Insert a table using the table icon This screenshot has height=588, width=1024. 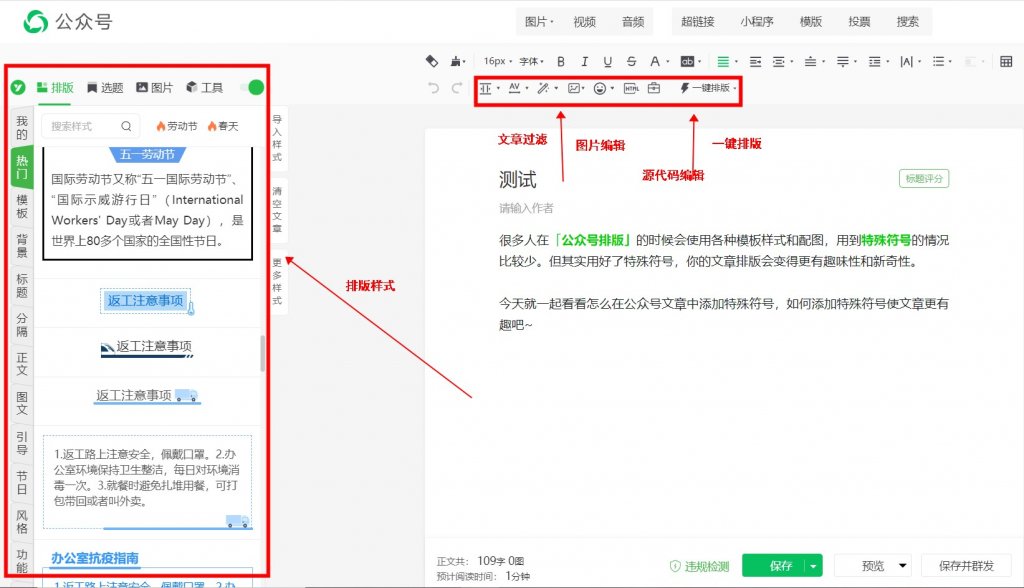[1006, 61]
